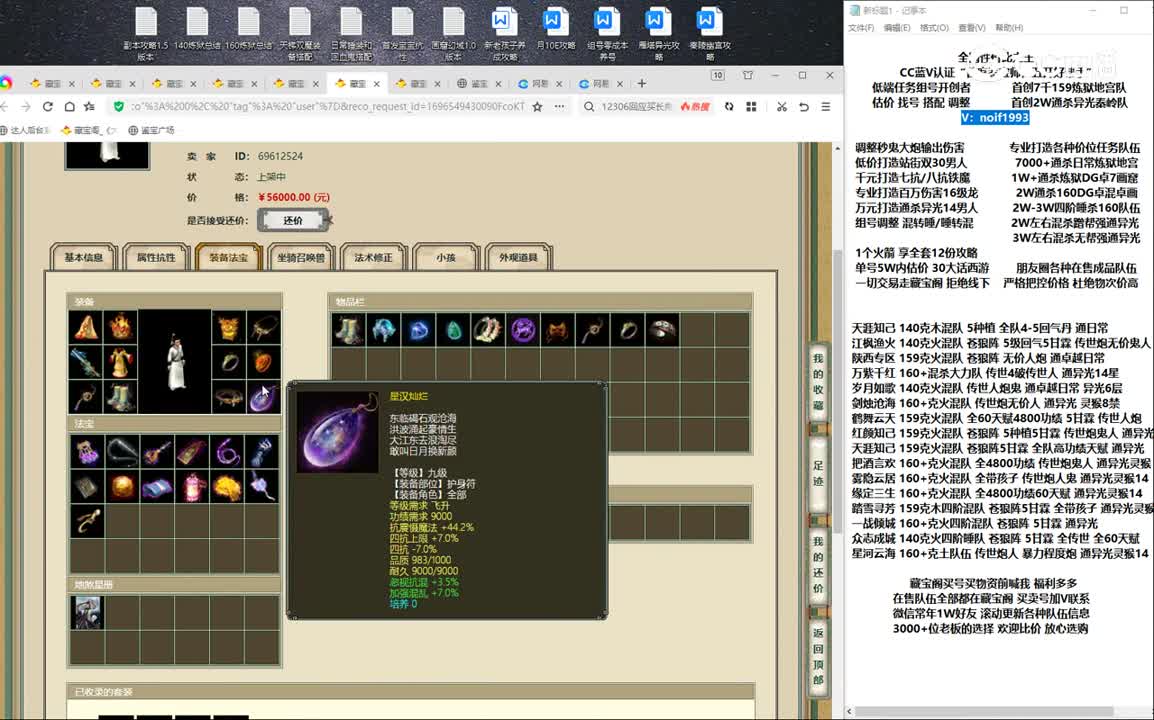Select the blue hand 法宝 icon
The image size is (1154, 720).
[x=262, y=451]
